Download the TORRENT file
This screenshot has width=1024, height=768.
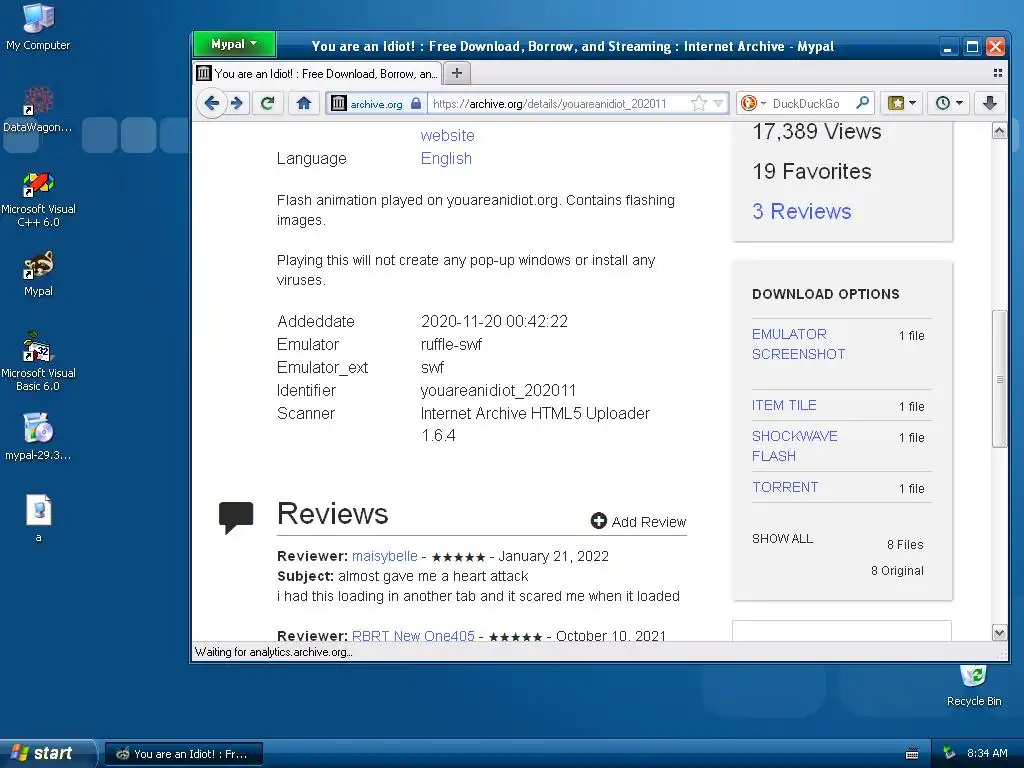coord(784,487)
